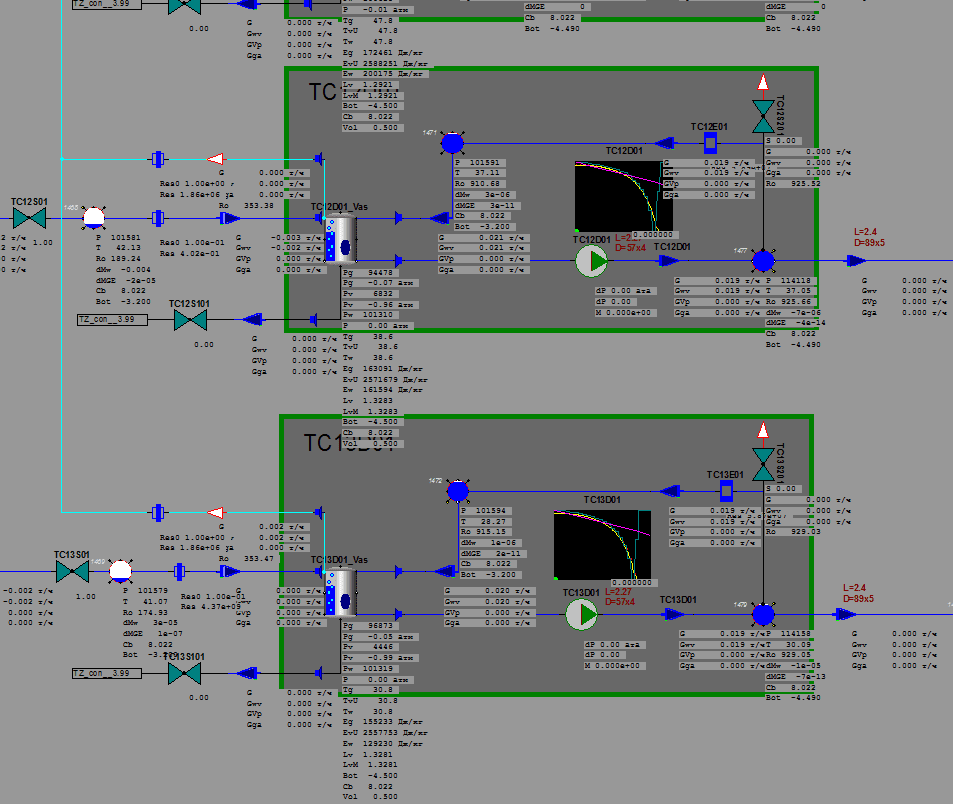Open the TC13D01 pump curve graph
Screen dimensions: 953x804
click(x=602, y=545)
